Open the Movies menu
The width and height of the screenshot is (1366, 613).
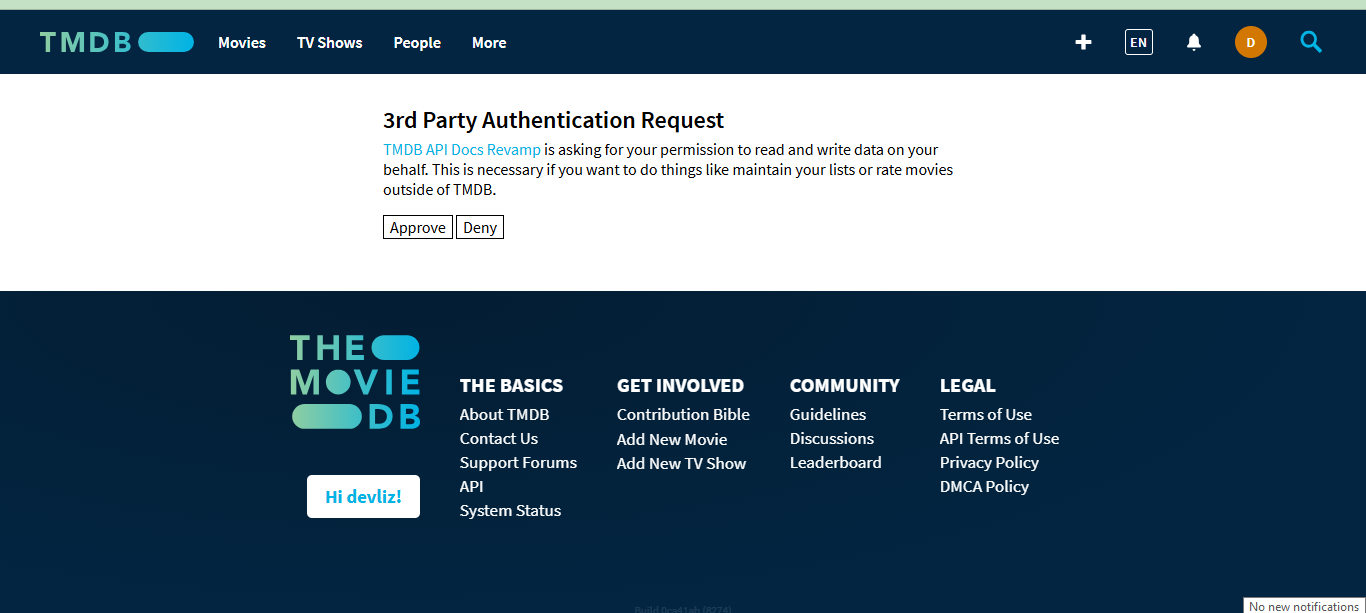242,43
